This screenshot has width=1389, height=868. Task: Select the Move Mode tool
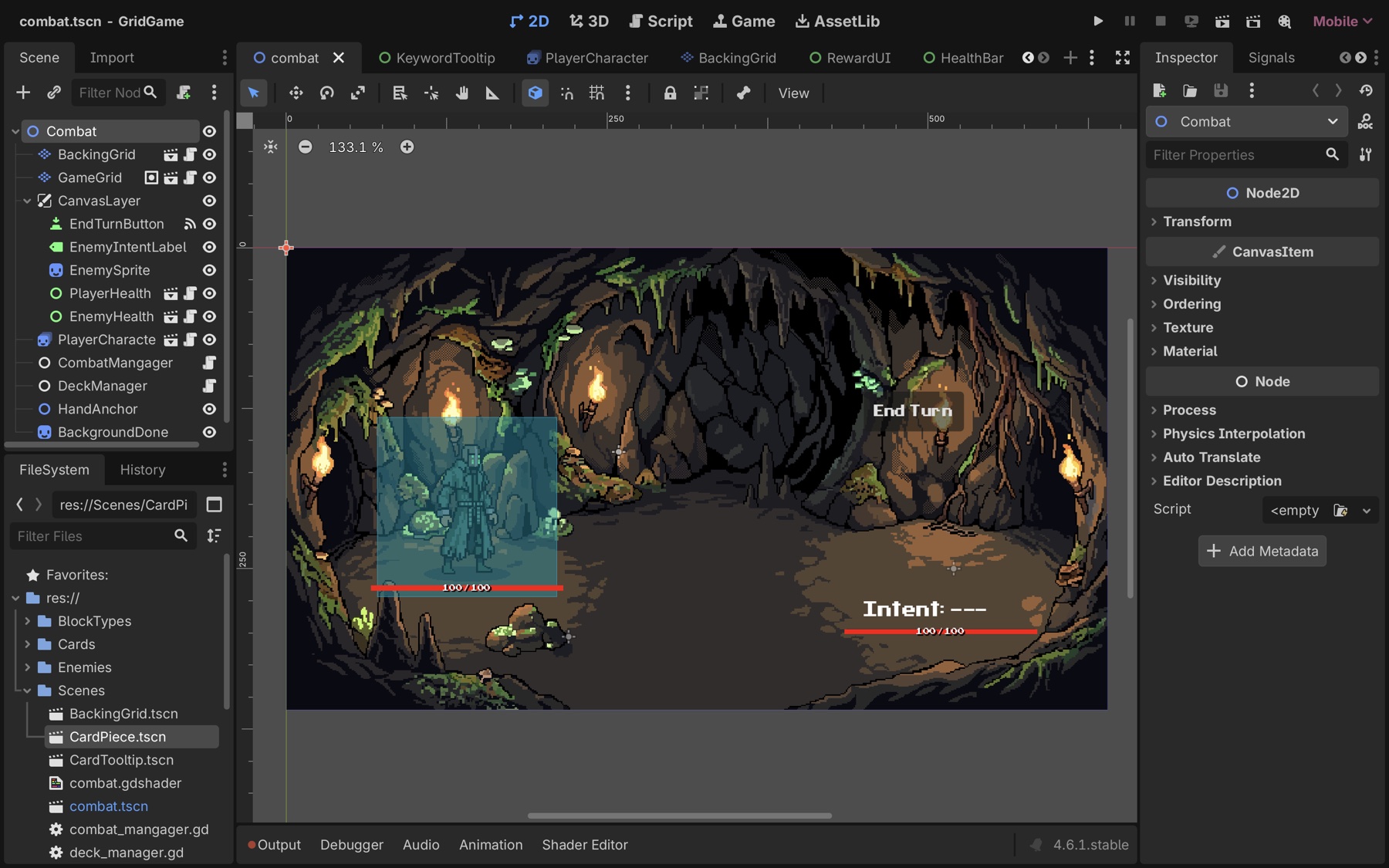pyautogui.click(x=296, y=93)
